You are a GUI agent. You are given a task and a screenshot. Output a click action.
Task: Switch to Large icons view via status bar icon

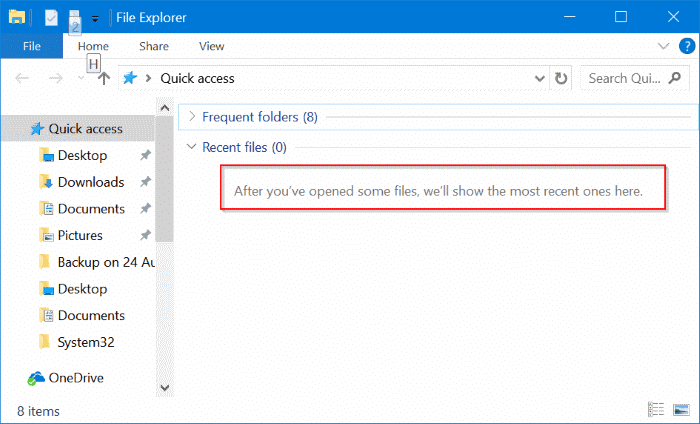[681, 409]
